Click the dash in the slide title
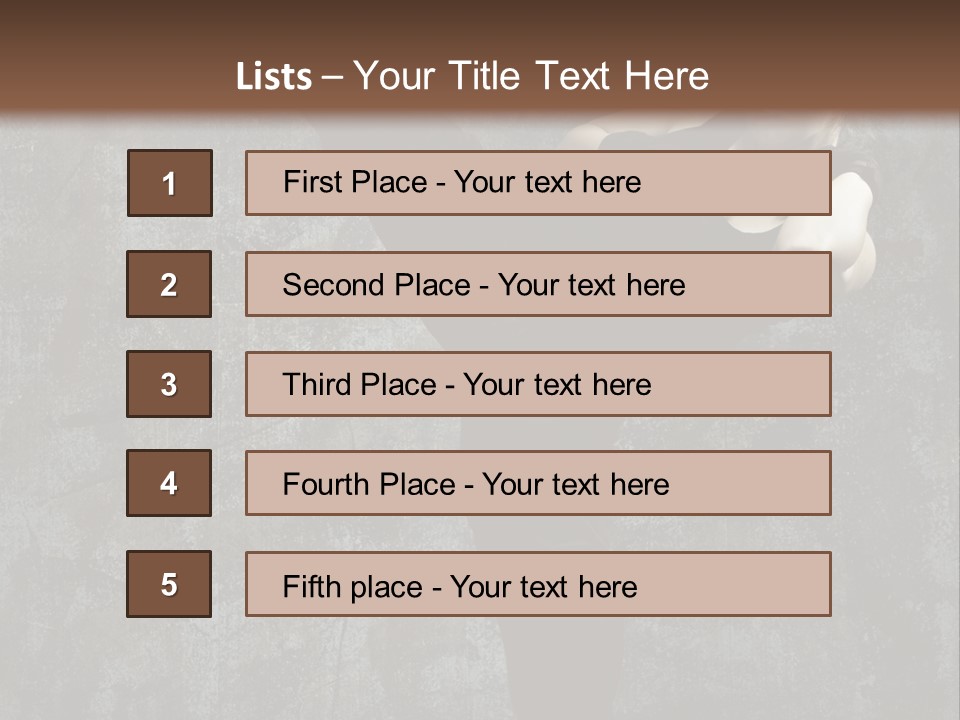Image resolution: width=960 pixels, height=720 pixels. [x=333, y=77]
